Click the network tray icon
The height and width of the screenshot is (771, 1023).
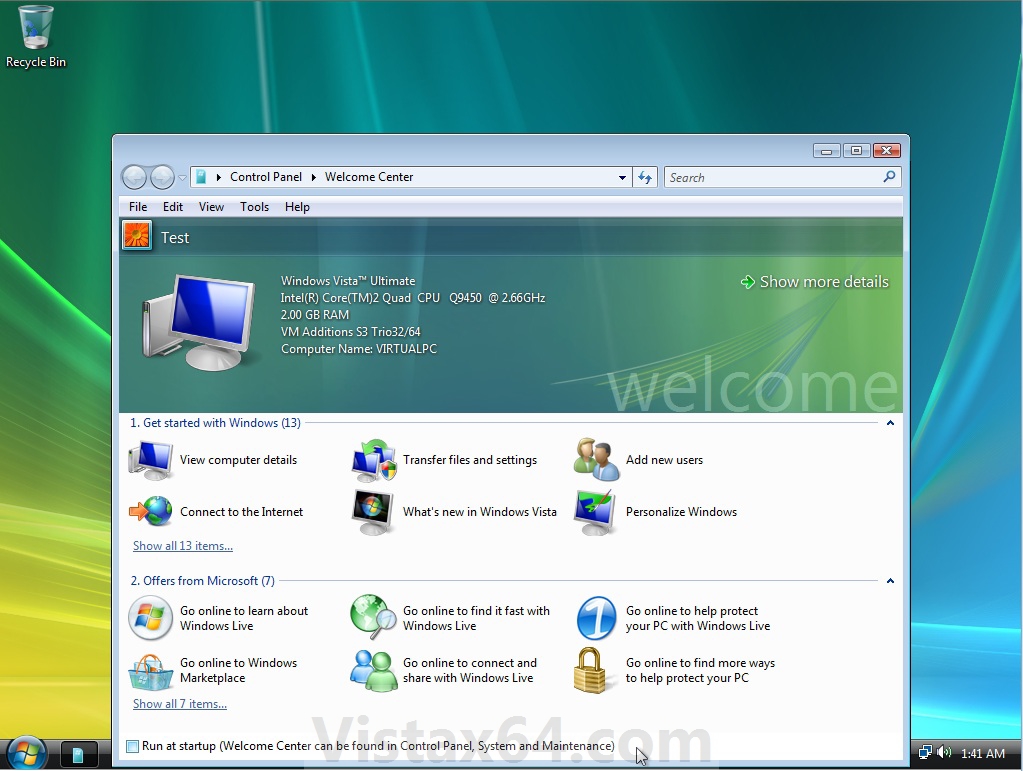coord(925,753)
